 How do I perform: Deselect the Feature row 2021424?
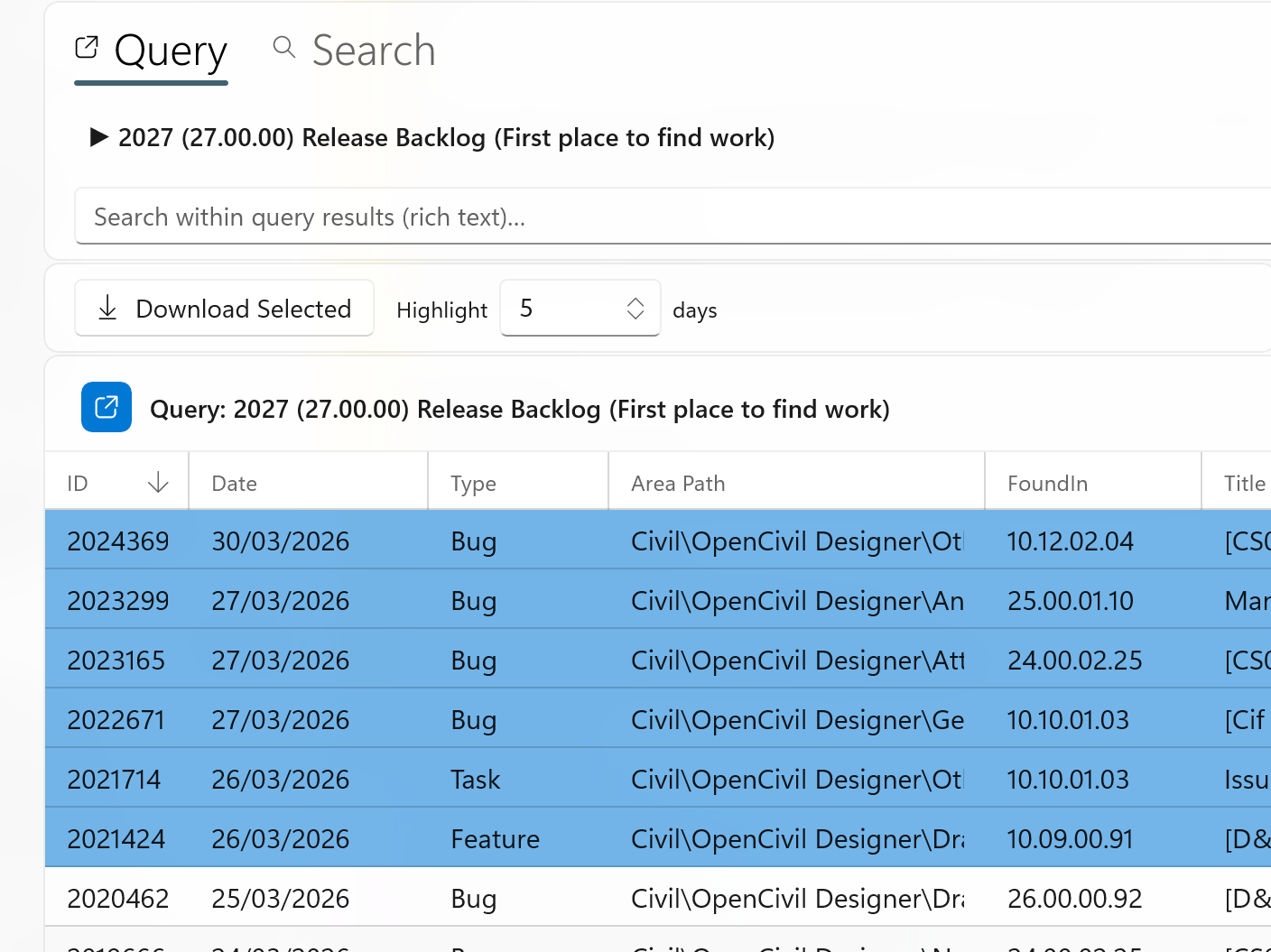361,837
